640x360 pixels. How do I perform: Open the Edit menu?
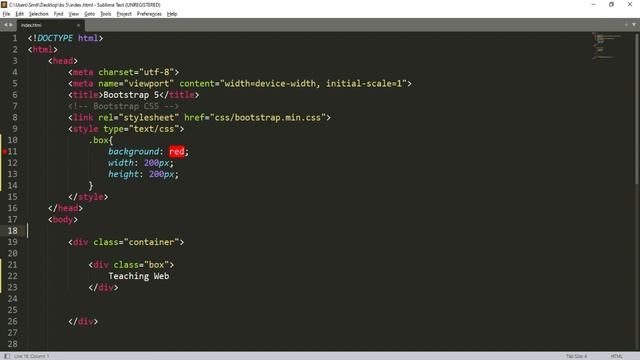19,14
